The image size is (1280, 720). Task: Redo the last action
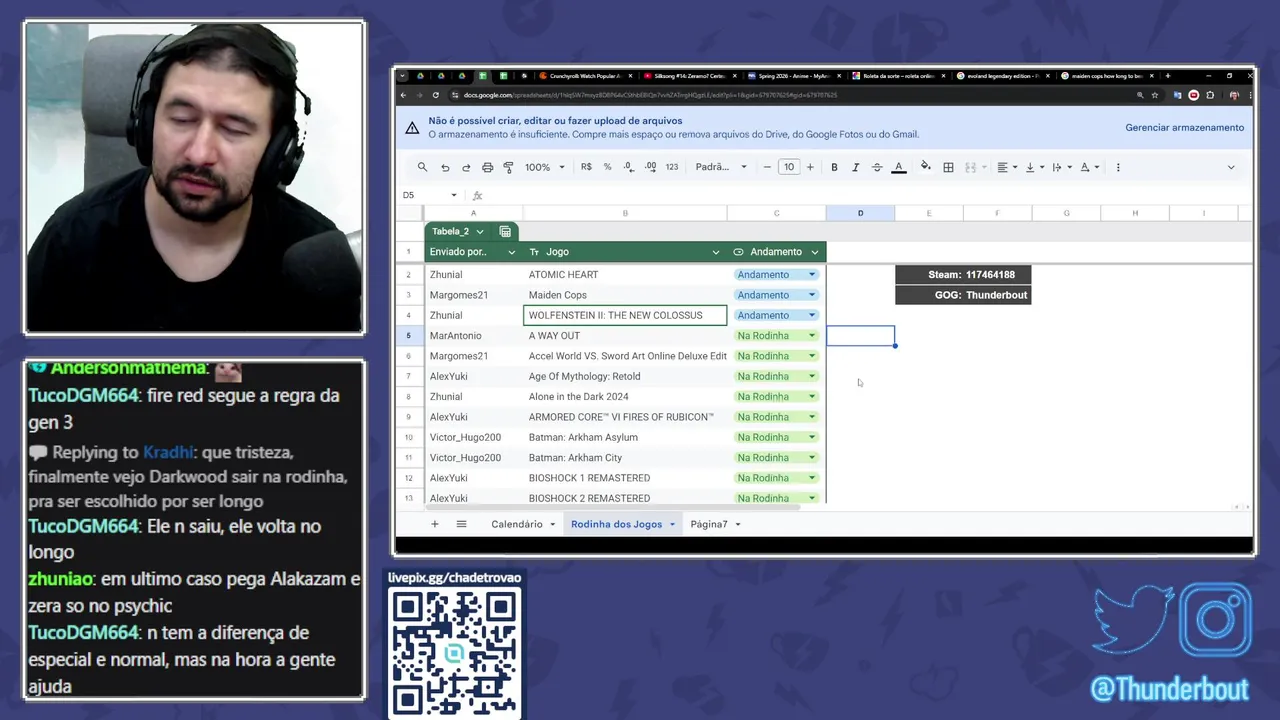coord(466,167)
